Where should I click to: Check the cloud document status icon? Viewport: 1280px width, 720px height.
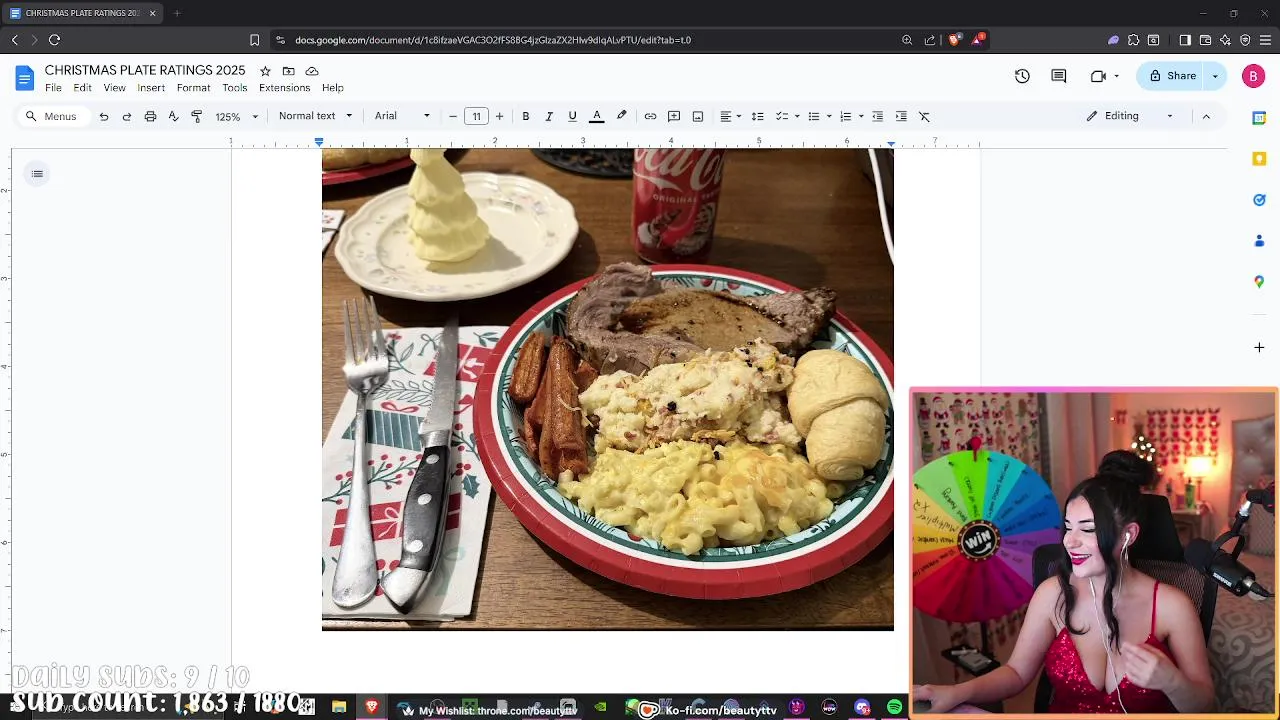point(312,71)
